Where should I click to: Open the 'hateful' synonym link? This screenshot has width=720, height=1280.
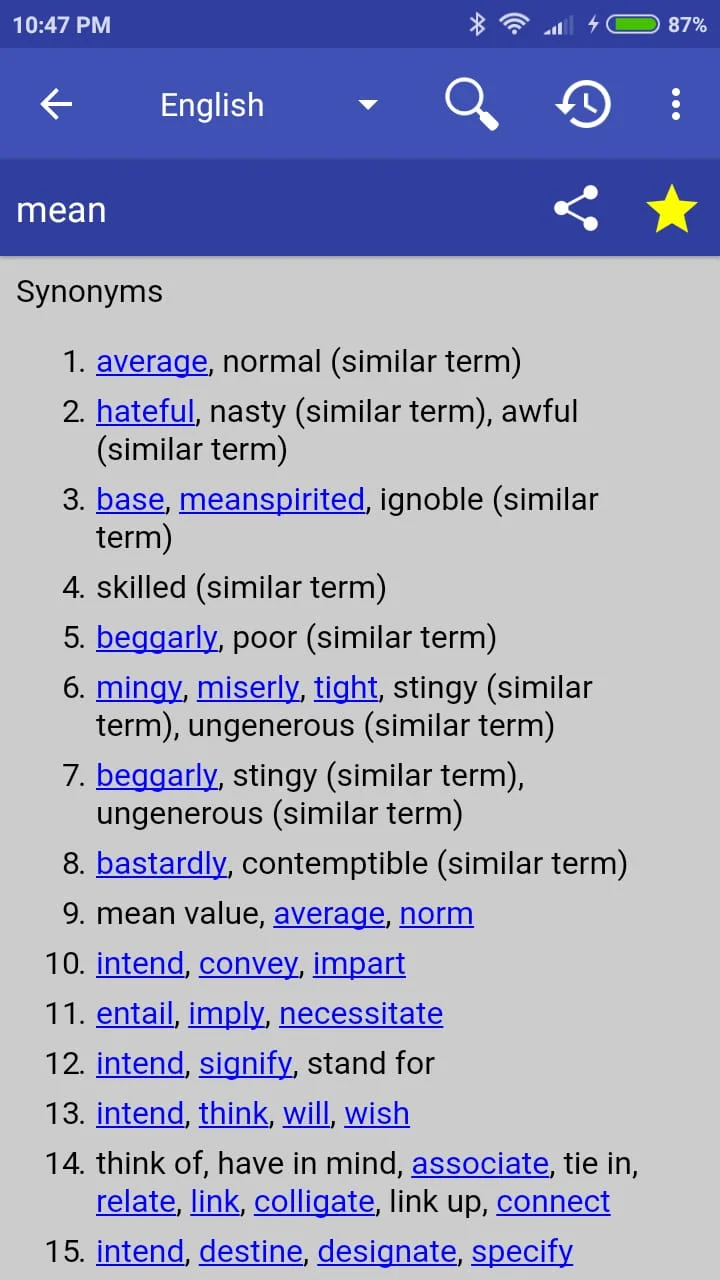coord(145,411)
